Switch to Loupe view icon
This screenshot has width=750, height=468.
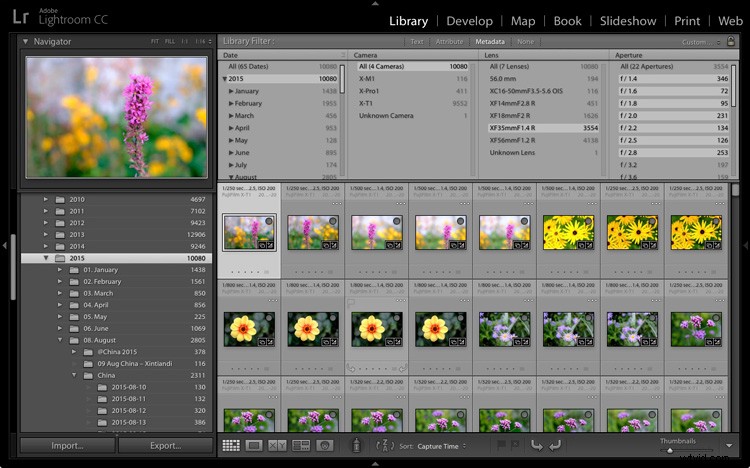(254, 446)
